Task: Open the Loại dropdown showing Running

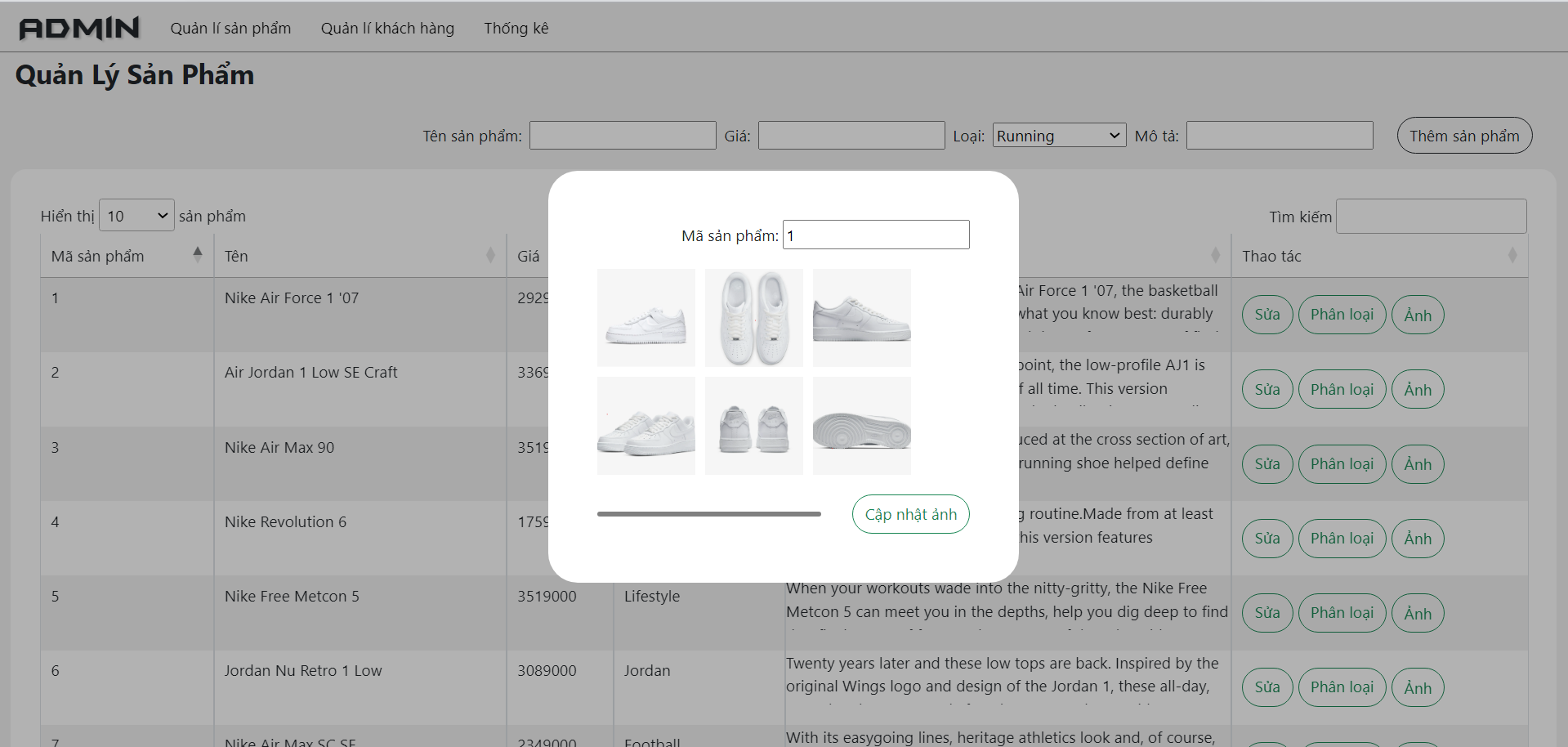Action: 1059,136
